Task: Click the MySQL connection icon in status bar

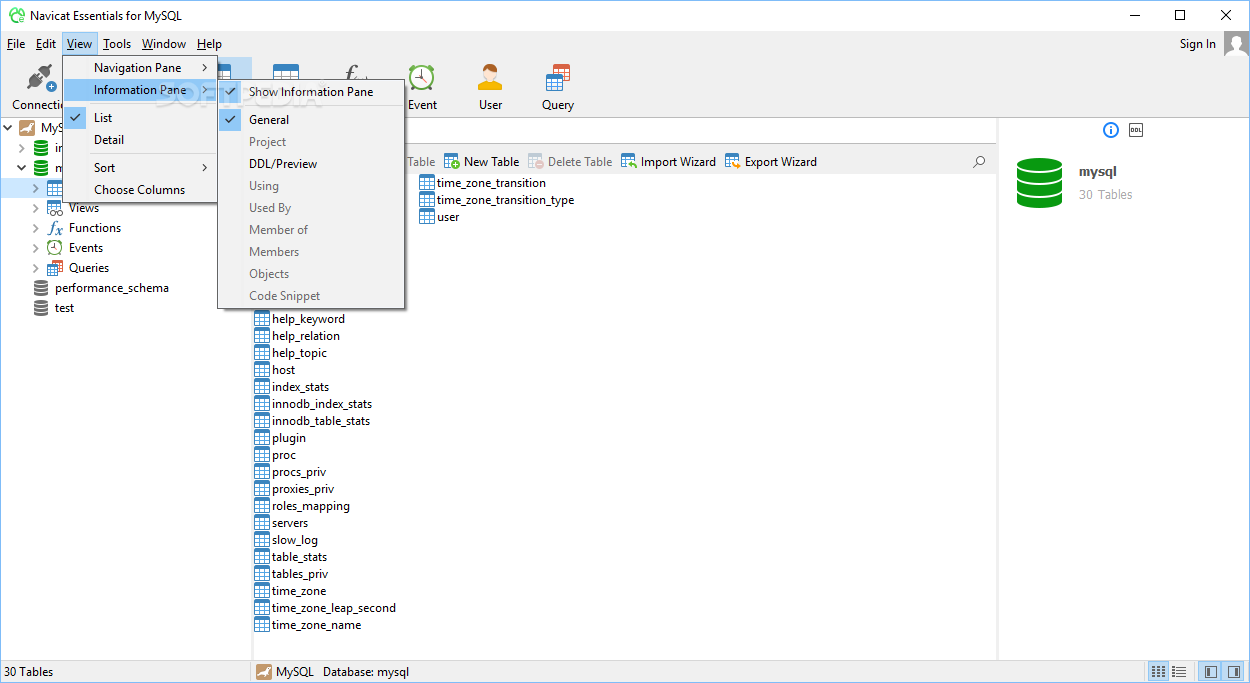Action: [x=264, y=672]
